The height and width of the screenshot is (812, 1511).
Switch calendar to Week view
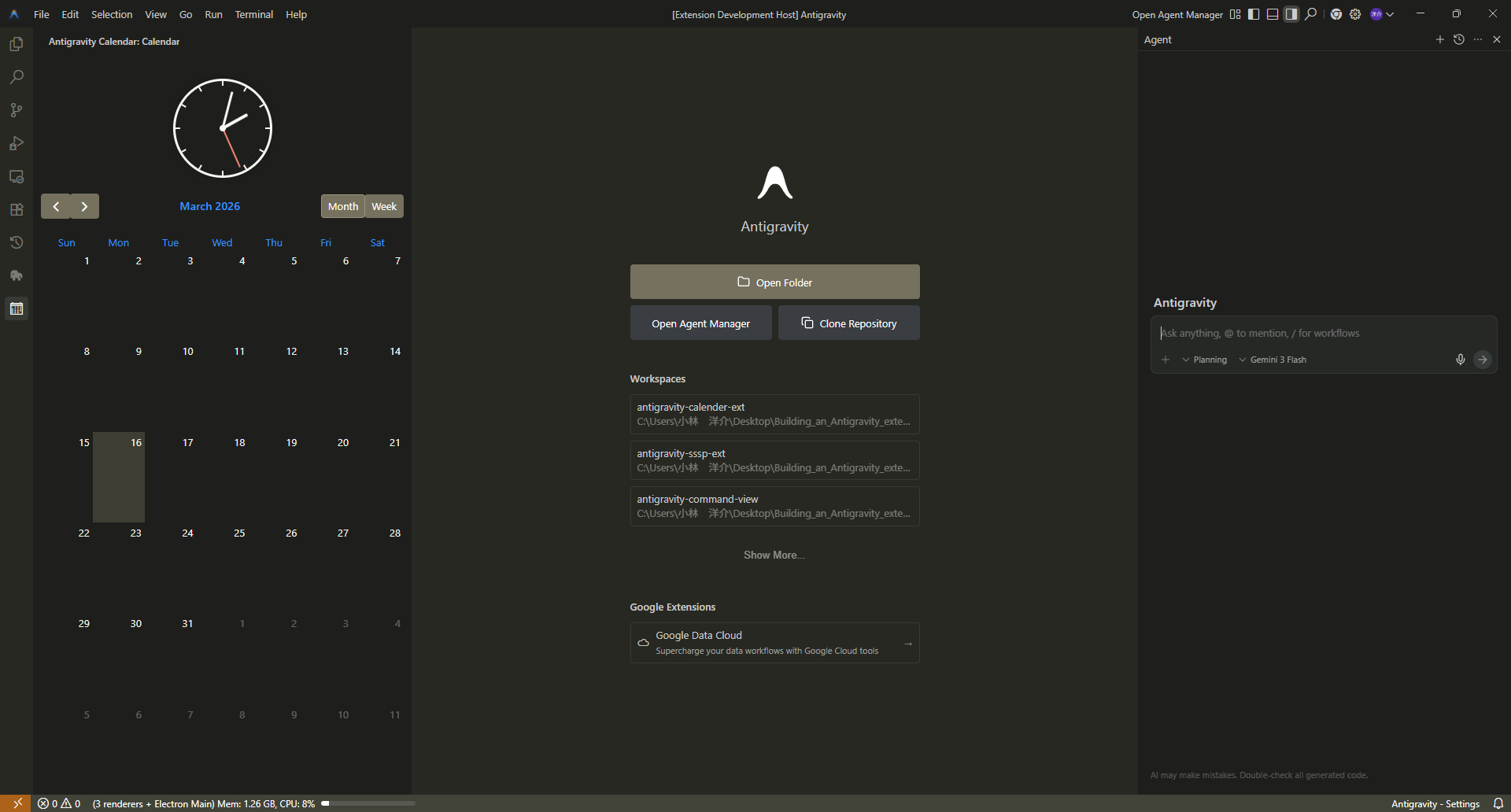[384, 206]
